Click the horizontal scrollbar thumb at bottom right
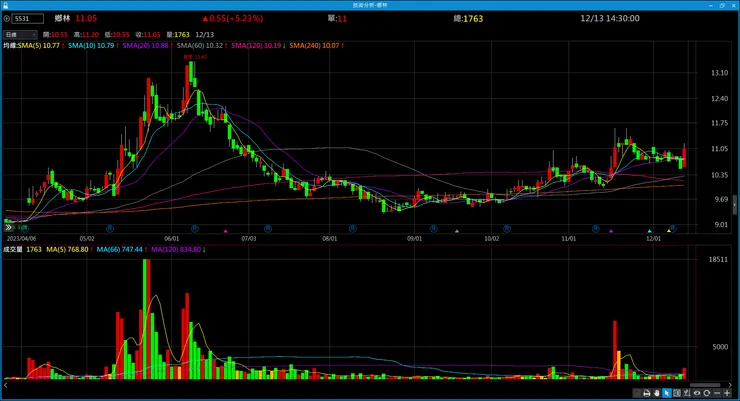The image size is (740, 401). 705,385
